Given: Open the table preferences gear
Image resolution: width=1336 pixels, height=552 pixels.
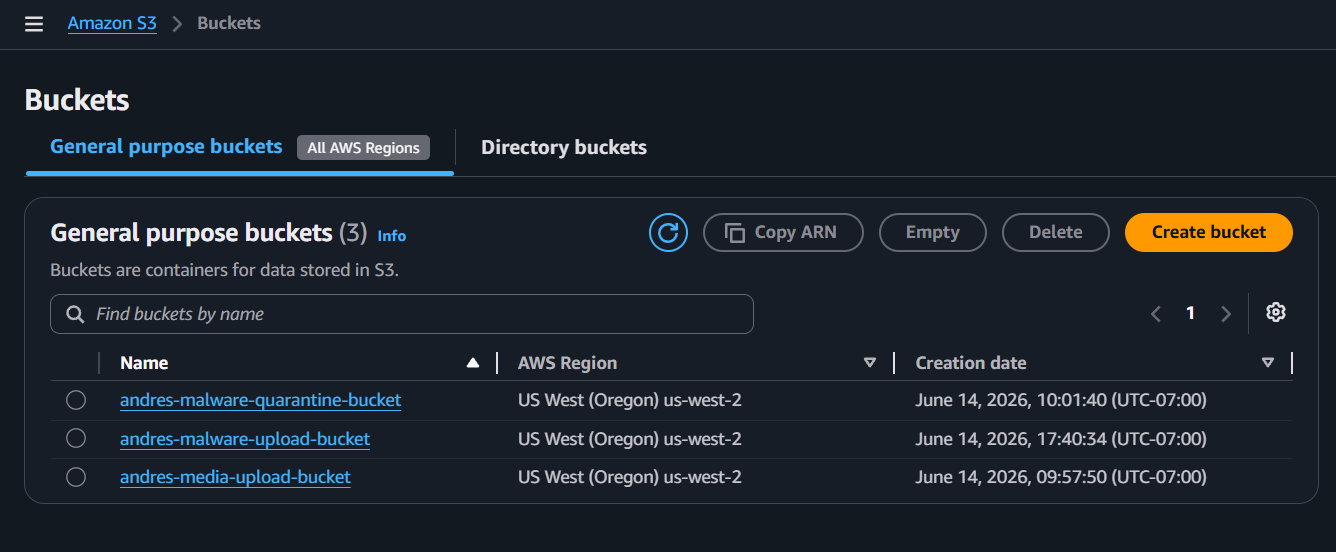Looking at the screenshot, I should tap(1275, 312).
